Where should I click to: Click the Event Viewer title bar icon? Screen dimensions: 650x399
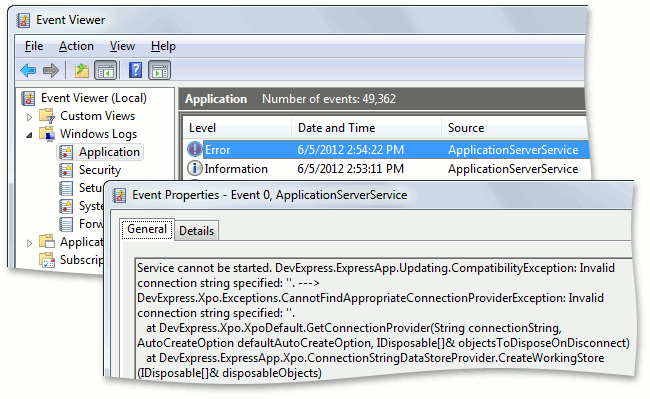24,20
